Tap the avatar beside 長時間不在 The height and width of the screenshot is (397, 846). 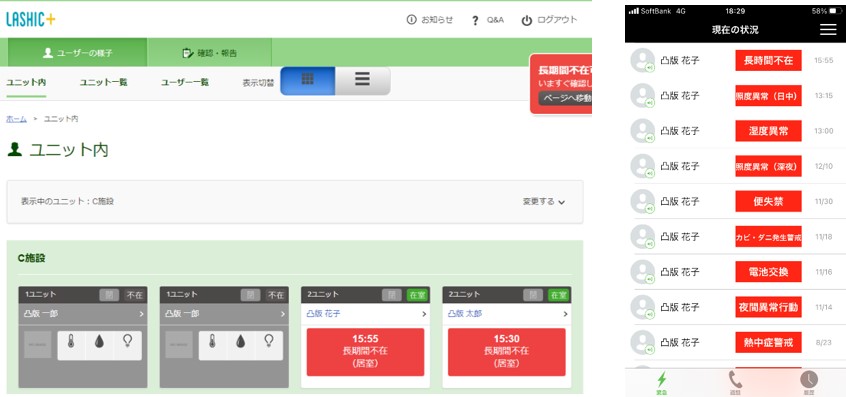pos(643,60)
